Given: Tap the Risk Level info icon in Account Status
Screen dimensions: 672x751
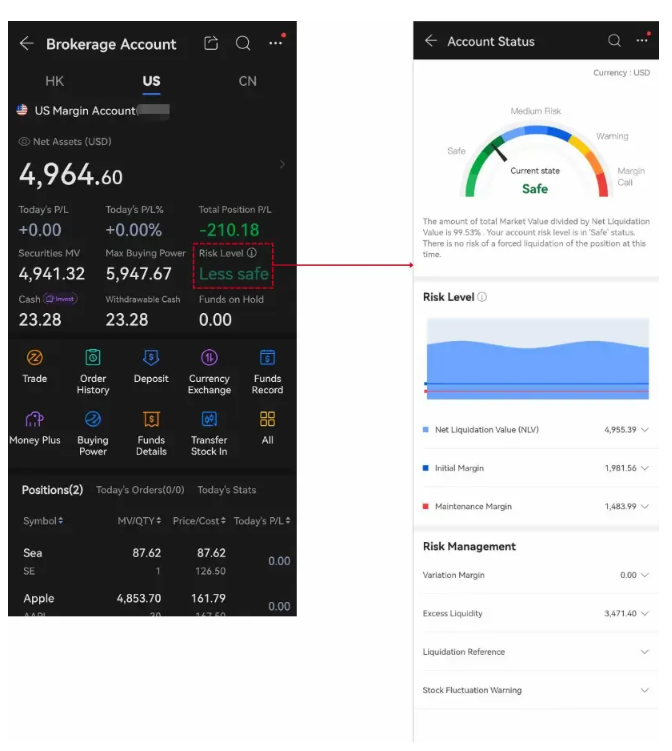Looking at the screenshot, I should point(482,297).
